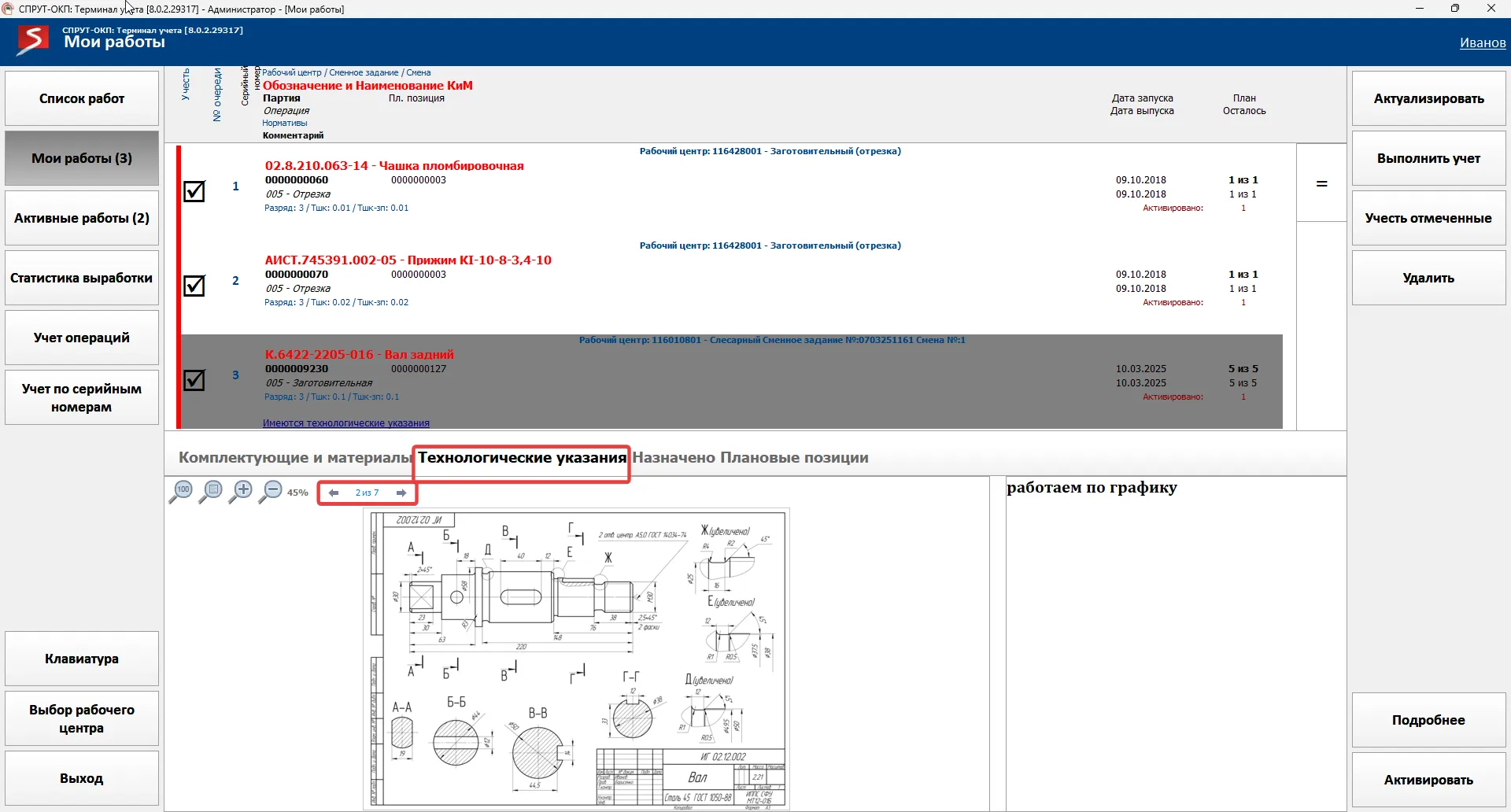The width and height of the screenshot is (1511, 812).
Task: Open the Активные работы (2) list
Action: (82, 218)
